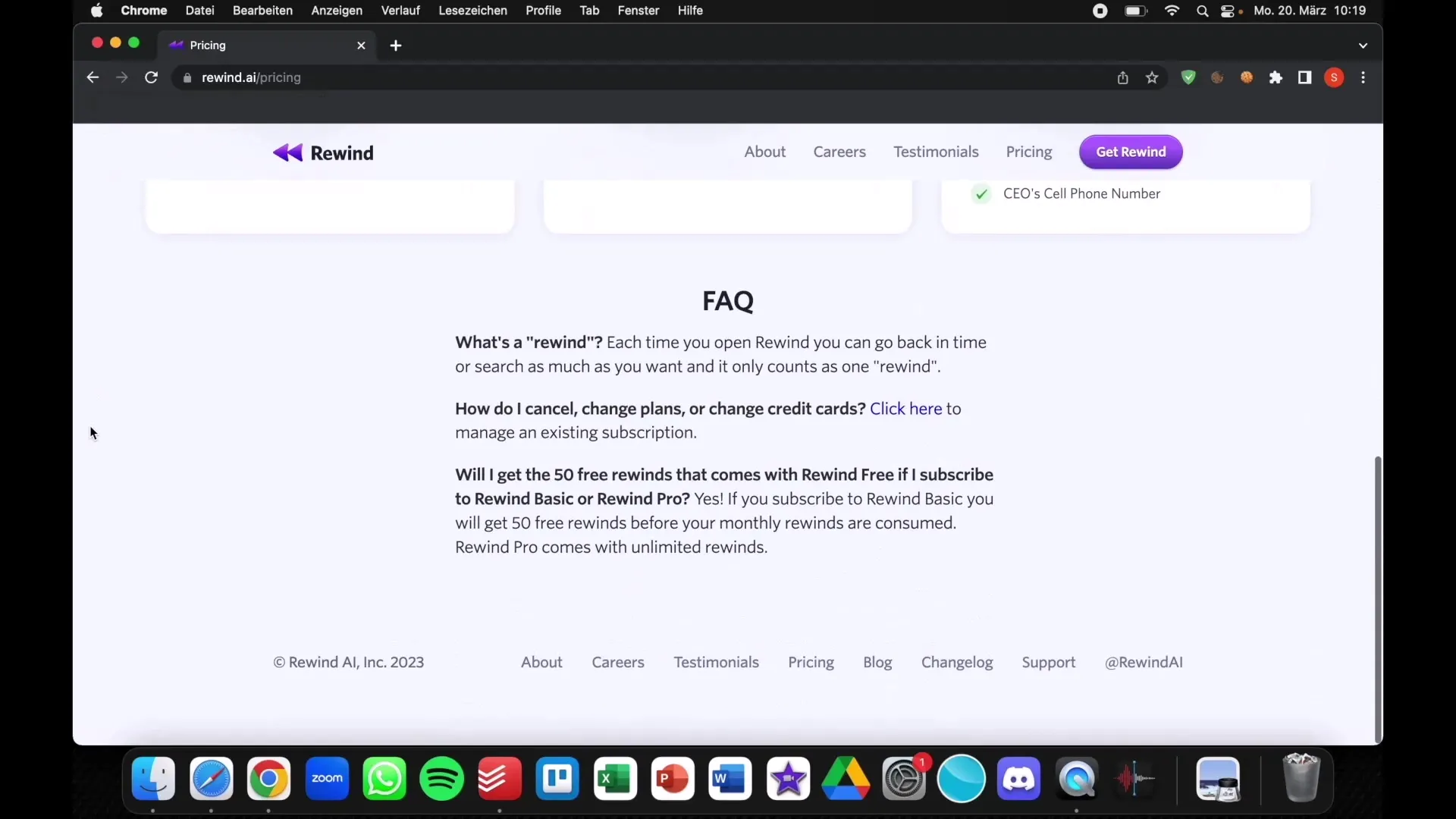Expand the Chrome profile dropdown
Viewport: 1456px width, 819px height.
pyautogui.click(x=1334, y=77)
